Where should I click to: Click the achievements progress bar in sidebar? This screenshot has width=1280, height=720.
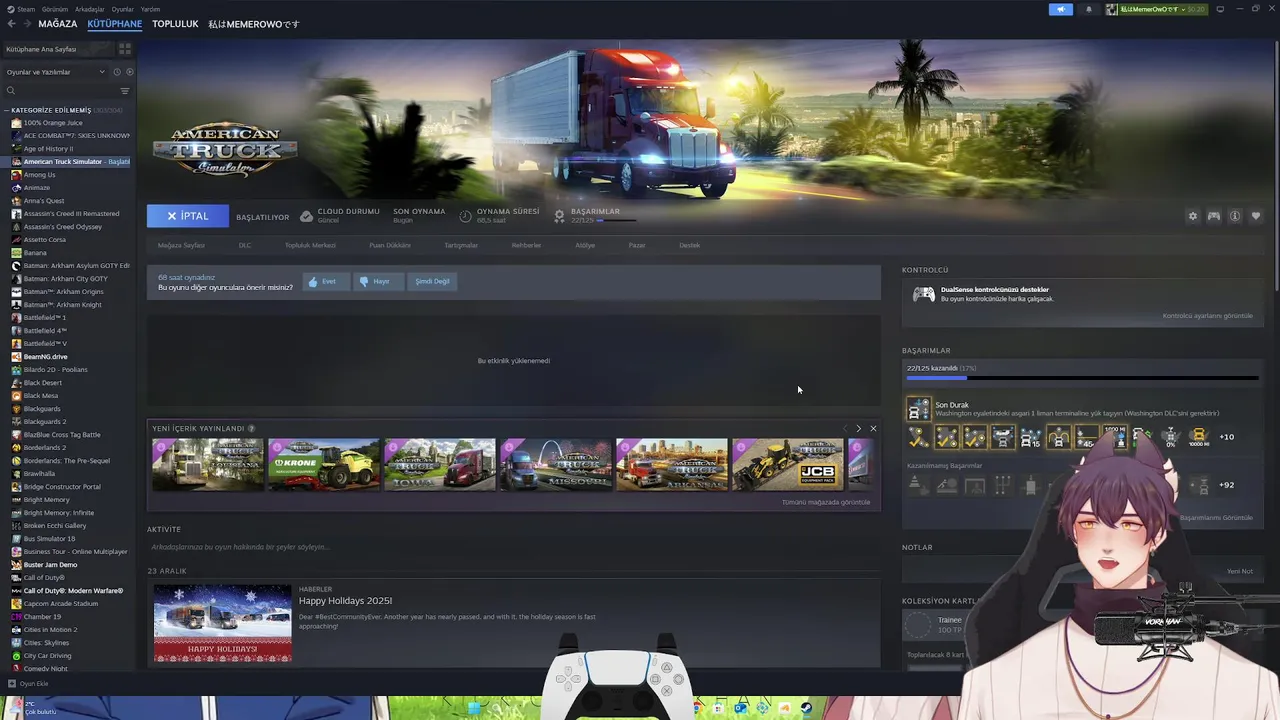tap(1082, 378)
